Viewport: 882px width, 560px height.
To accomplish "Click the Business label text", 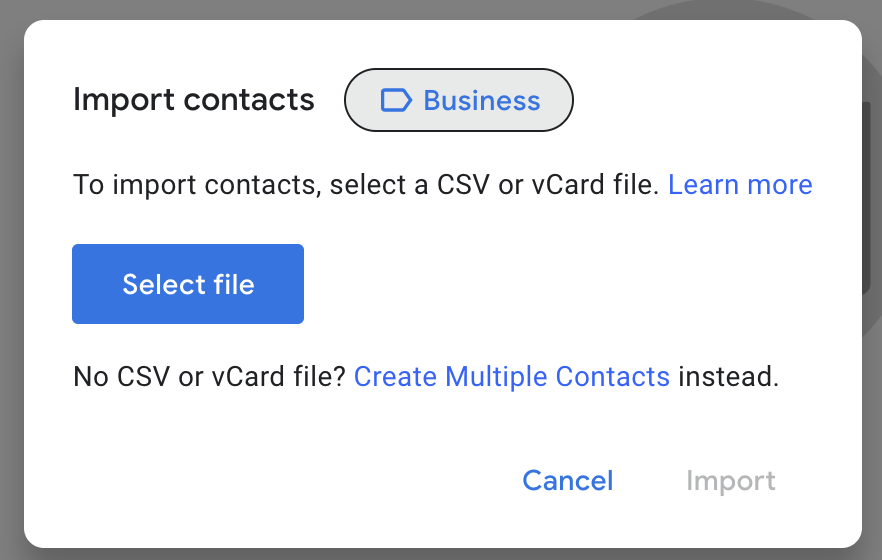I will (482, 101).
